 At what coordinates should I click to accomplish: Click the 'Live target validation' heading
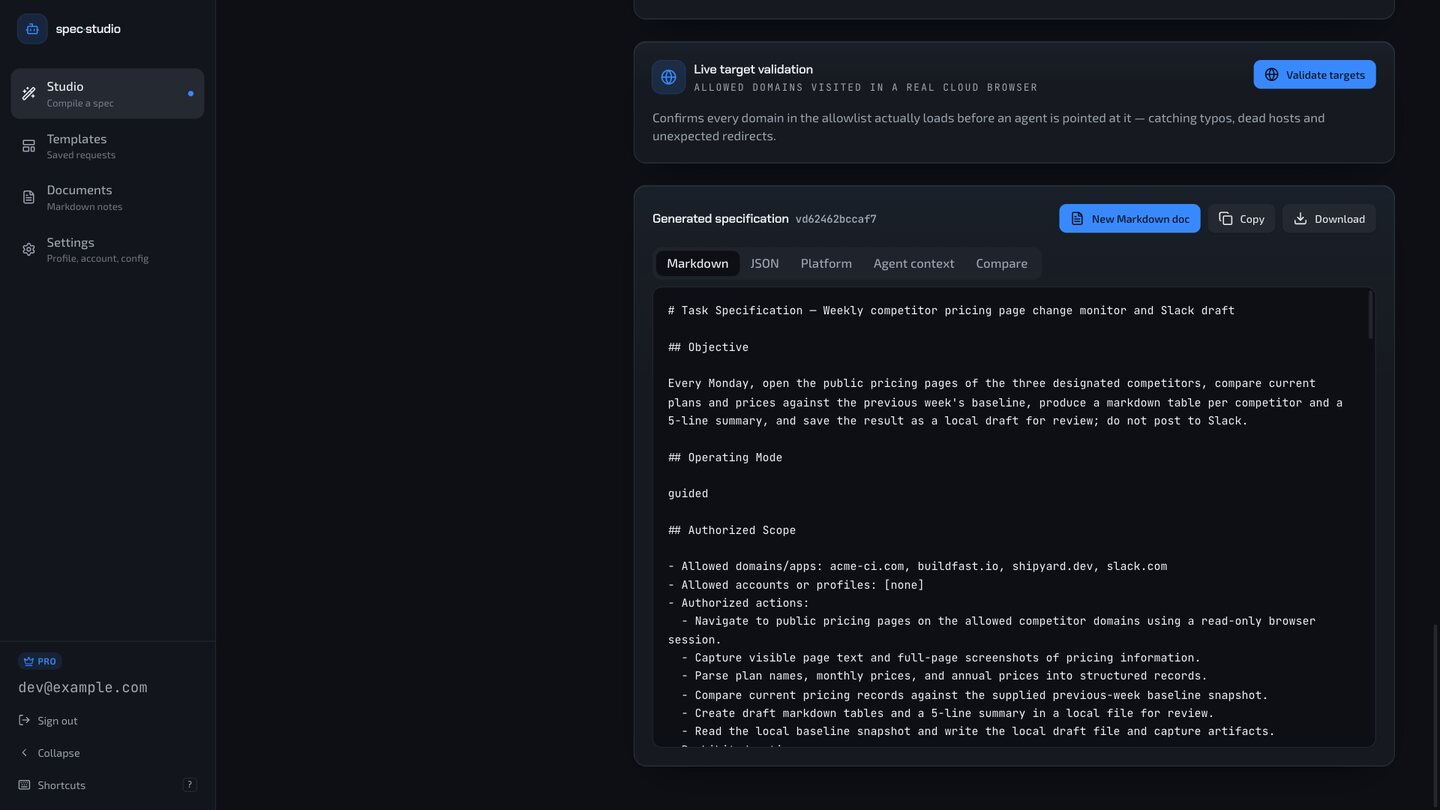pyautogui.click(x=753, y=69)
